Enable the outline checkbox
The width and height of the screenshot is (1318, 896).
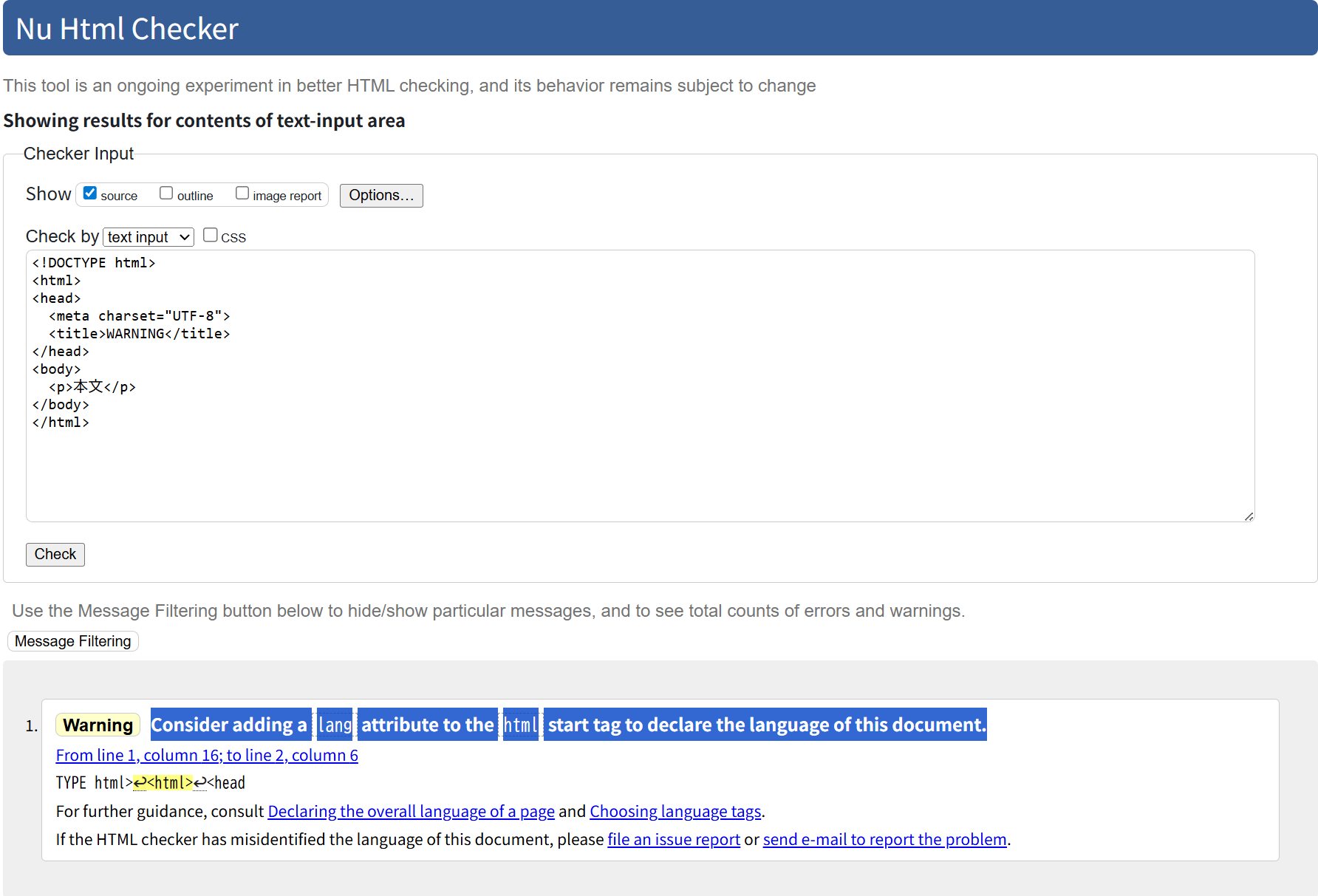pos(166,194)
